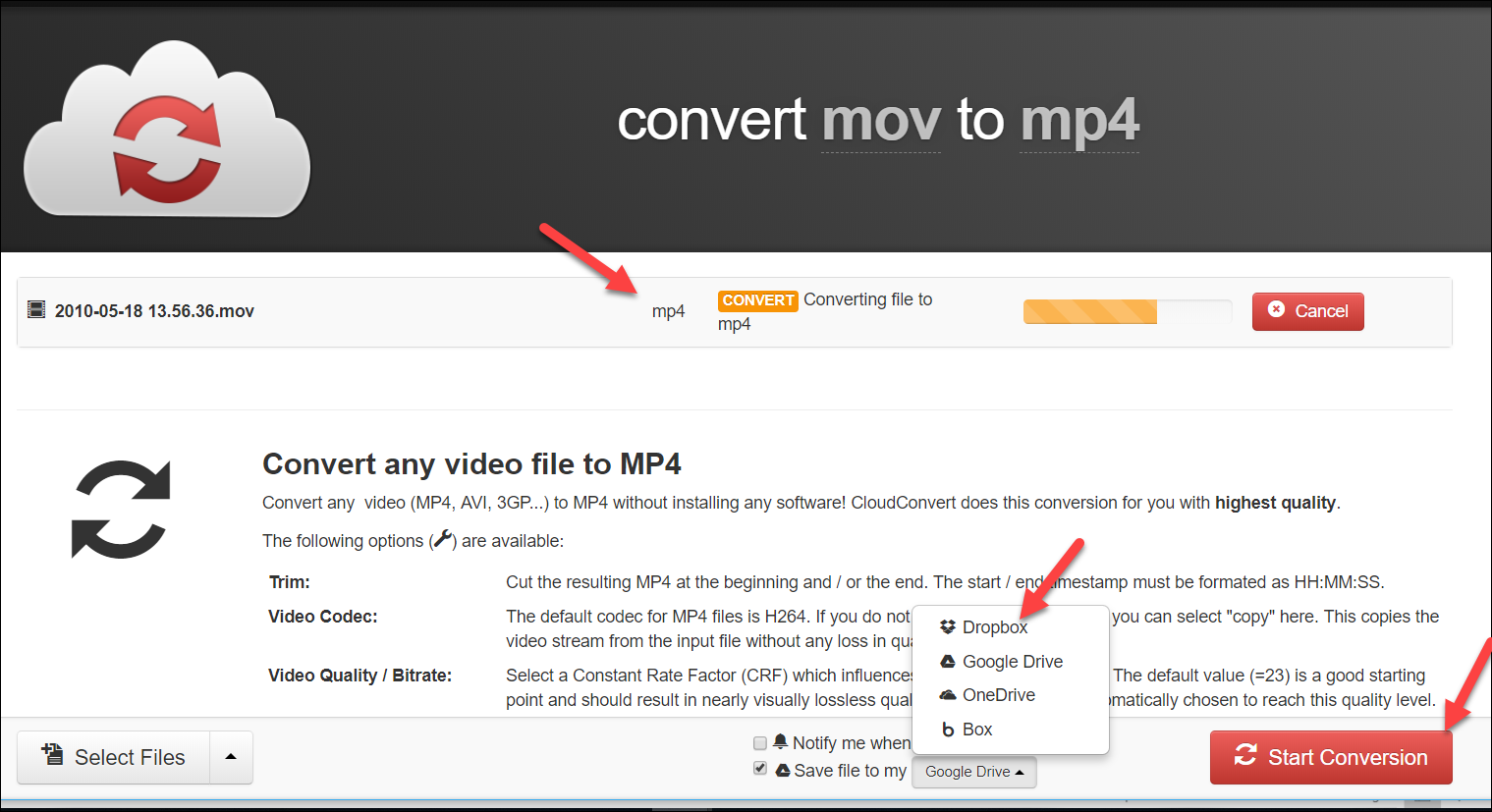Choose Dropbox from the storage menu
Viewport: 1492px width, 812px height.
[x=1011, y=627]
